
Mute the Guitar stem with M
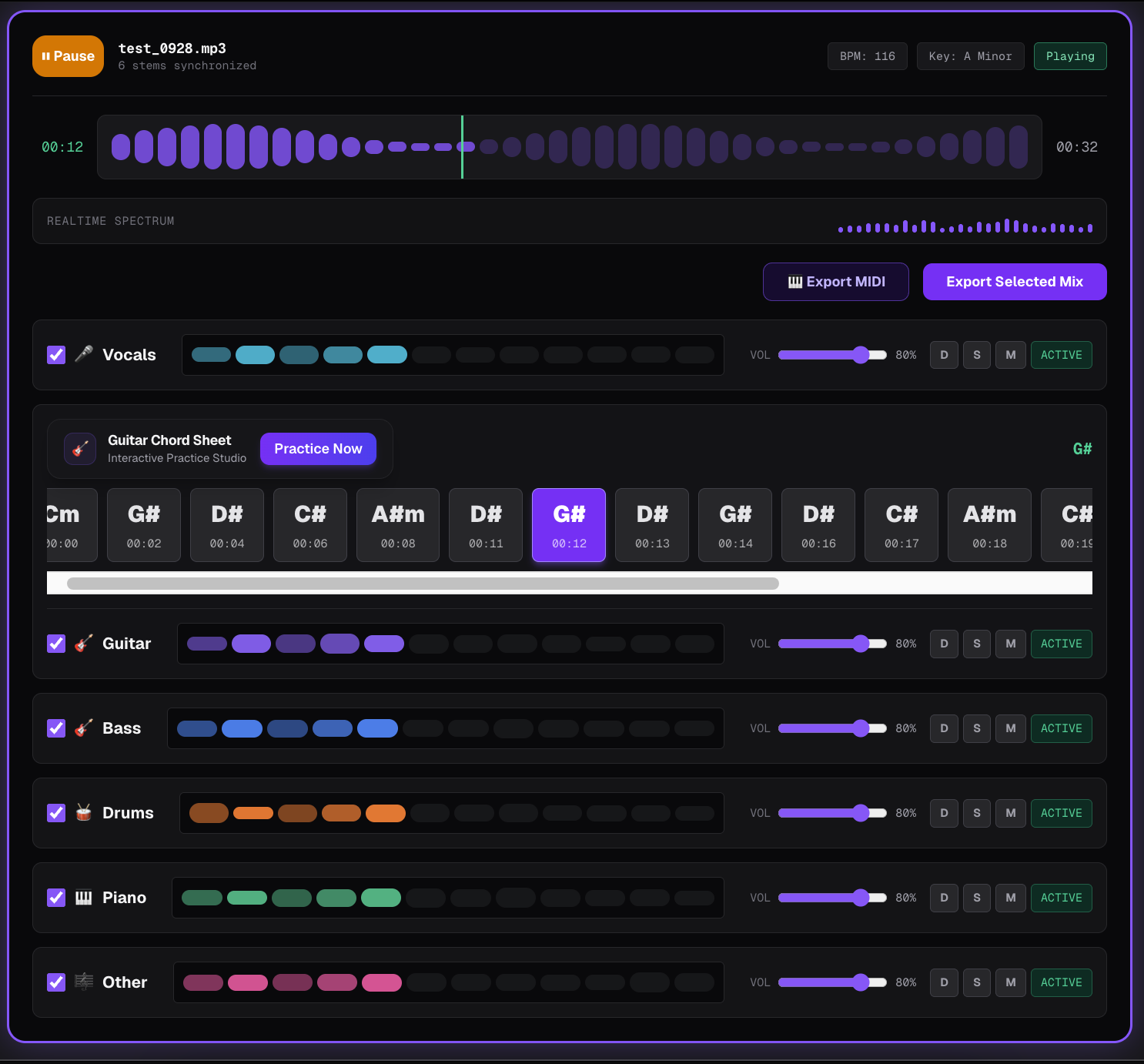(x=1011, y=644)
